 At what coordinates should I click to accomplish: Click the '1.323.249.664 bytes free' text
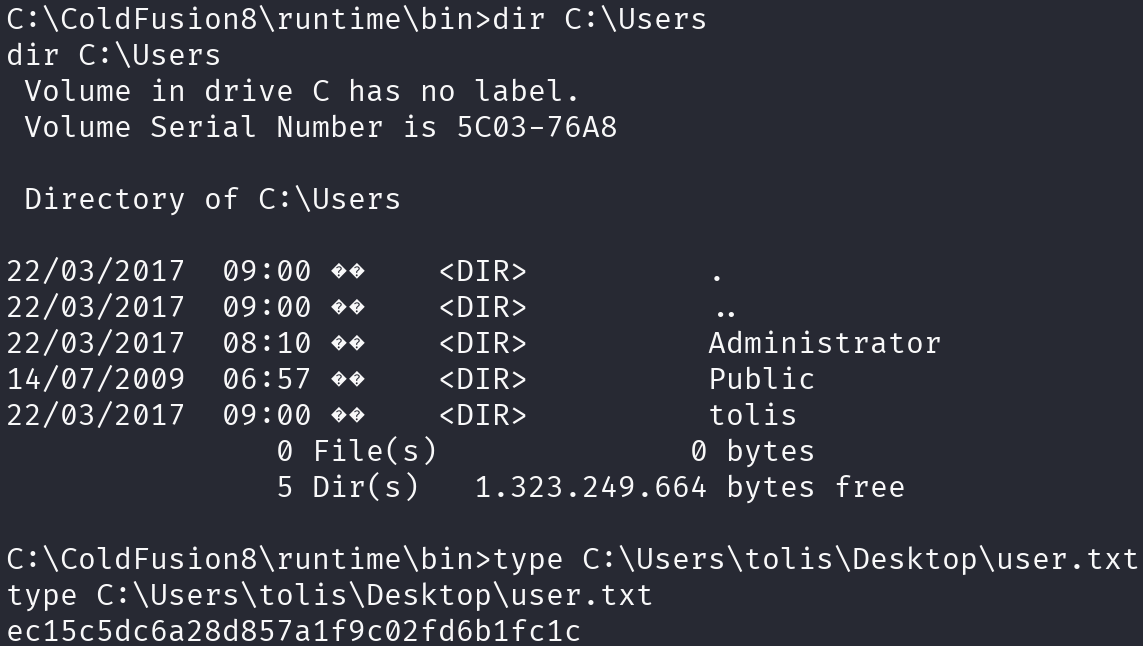click(x=690, y=486)
